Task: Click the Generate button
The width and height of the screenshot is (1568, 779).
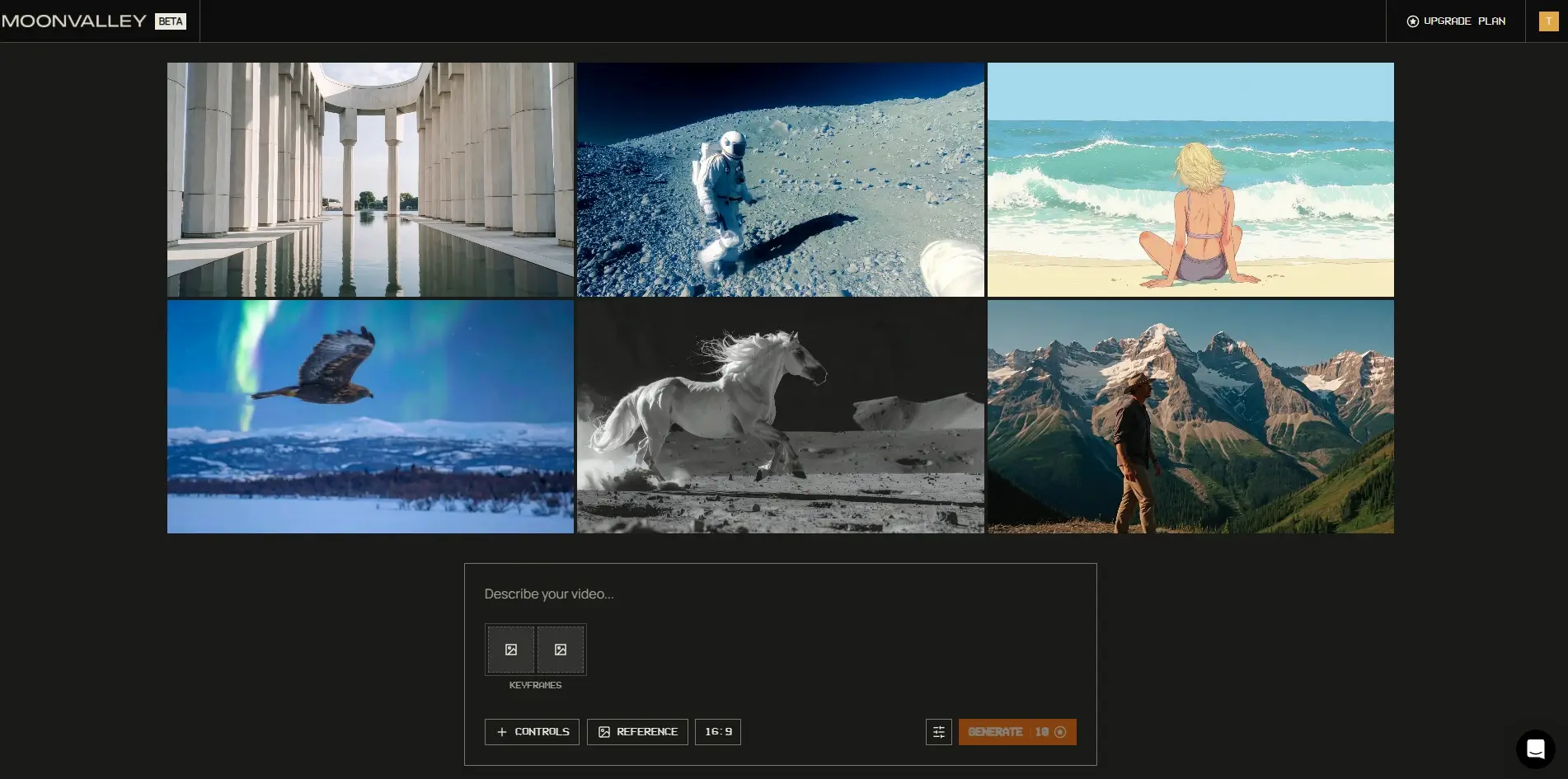Action: (x=1017, y=732)
